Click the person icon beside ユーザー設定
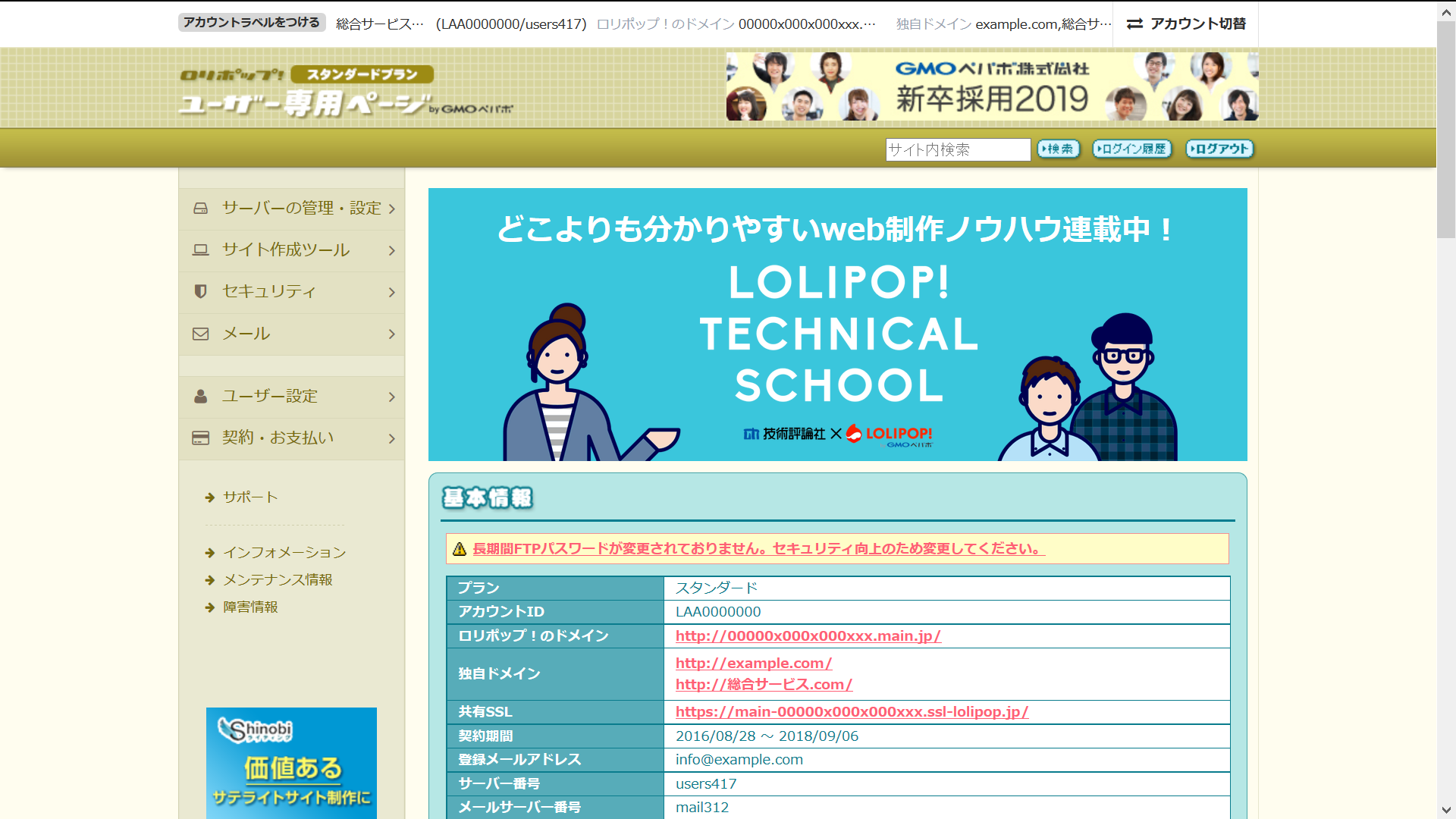The image size is (1456, 819). [200, 396]
